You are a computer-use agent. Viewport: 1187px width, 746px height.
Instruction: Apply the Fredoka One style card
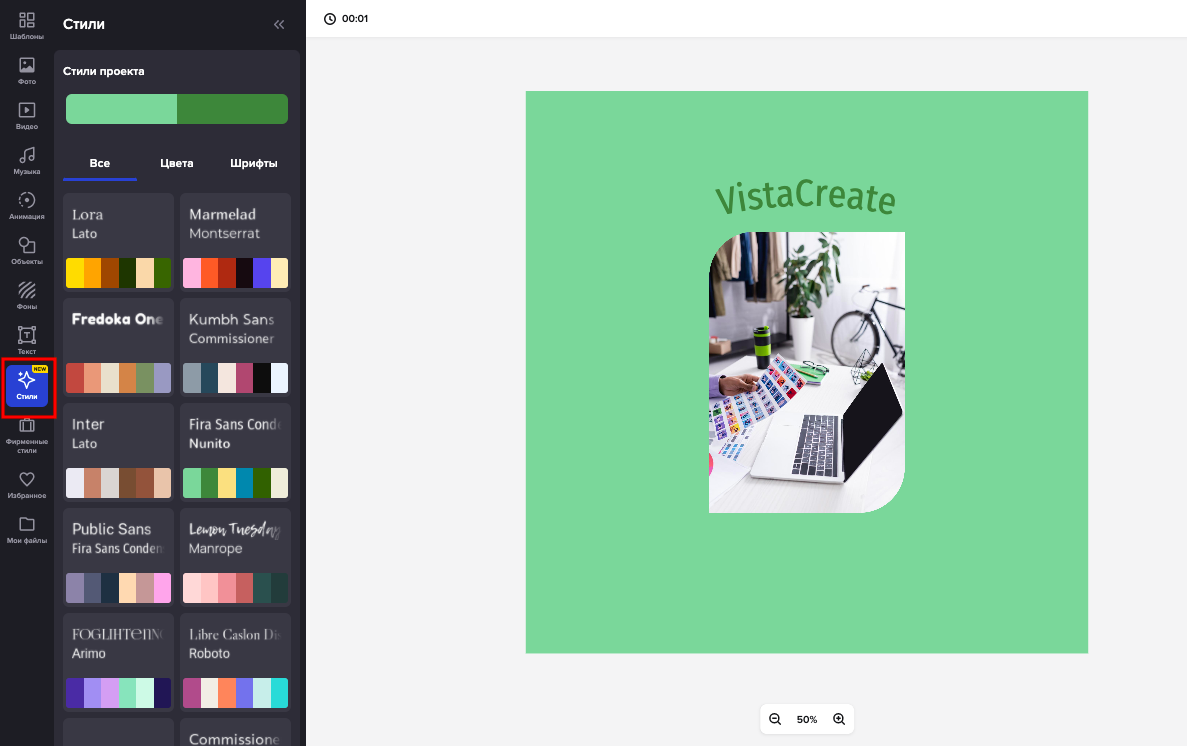point(118,347)
